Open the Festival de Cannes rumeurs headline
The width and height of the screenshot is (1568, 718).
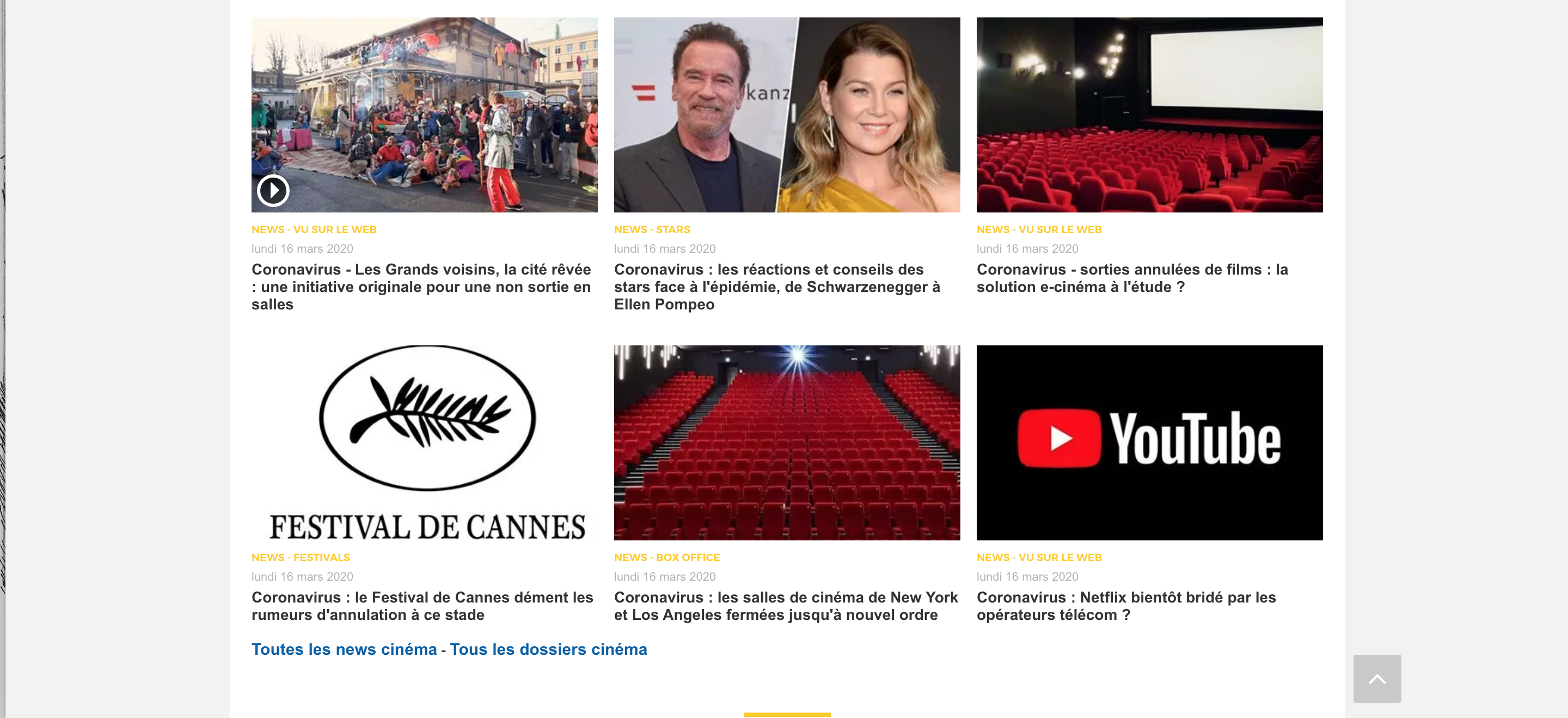(x=422, y=606)
